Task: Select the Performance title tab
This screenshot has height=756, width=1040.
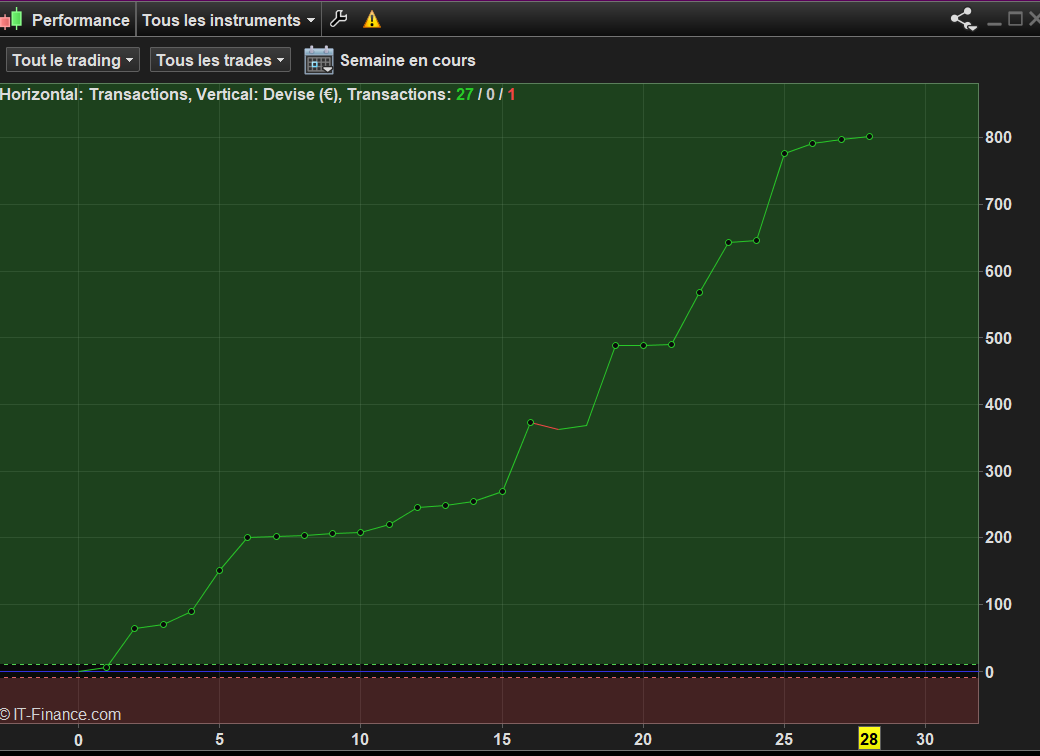Action: pyautogui.click(x=80, y=20)
